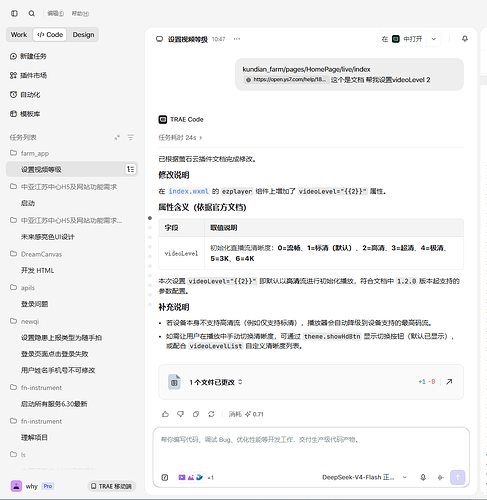Open the changed file via arrow icon

[449, 382]
